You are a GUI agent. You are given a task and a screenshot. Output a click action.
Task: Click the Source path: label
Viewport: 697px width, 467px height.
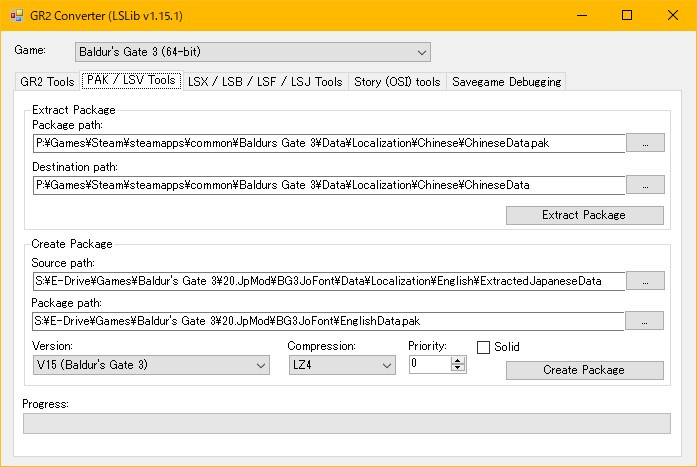[x=63, y=263]
